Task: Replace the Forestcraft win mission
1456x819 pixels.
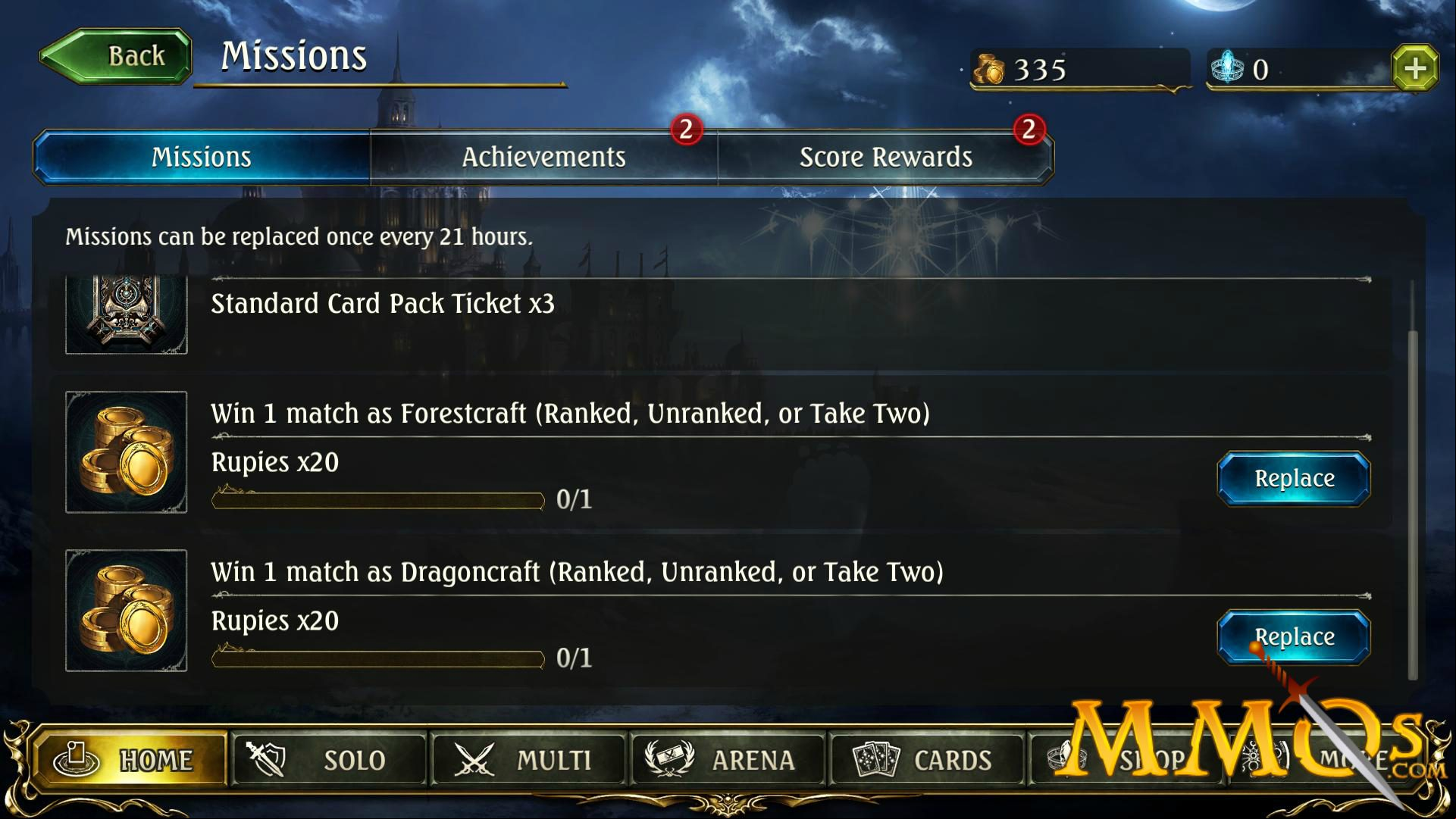Action: [1294, 479]
